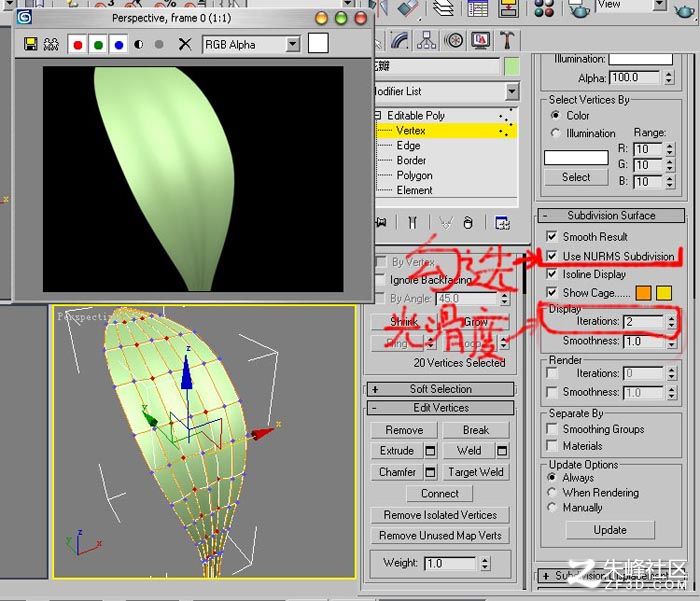This screenshot has width=700, height=601.
Task: Open Chamfer settings box button
Action: click(x=430, y=472)
